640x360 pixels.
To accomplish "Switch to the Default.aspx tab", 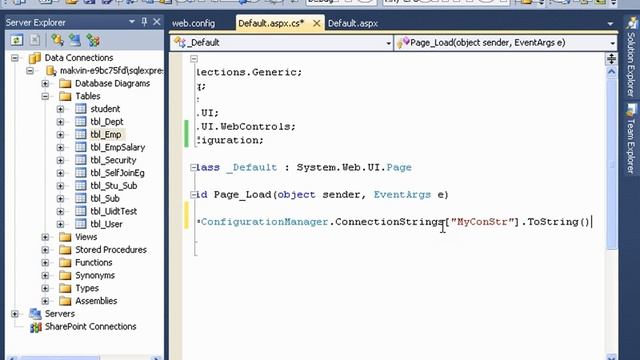I will click(353, 24).
